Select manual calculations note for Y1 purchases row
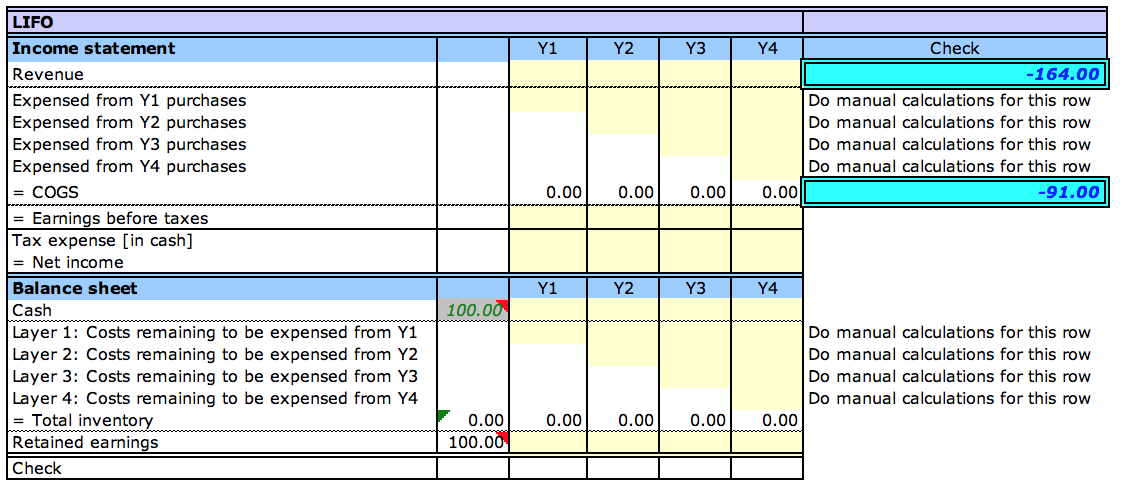 pos(950,100)
